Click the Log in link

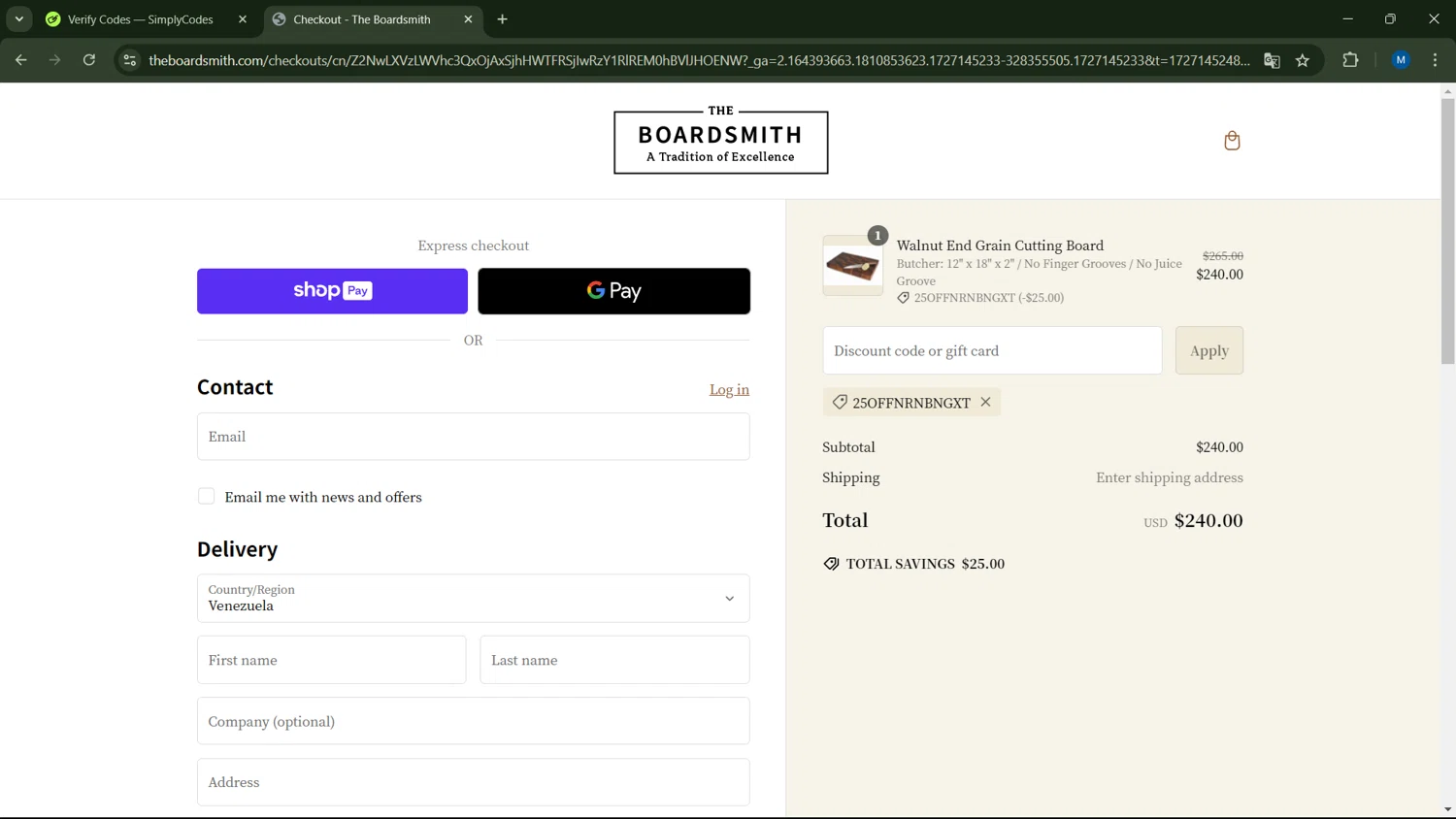click(x=729, y=389)
